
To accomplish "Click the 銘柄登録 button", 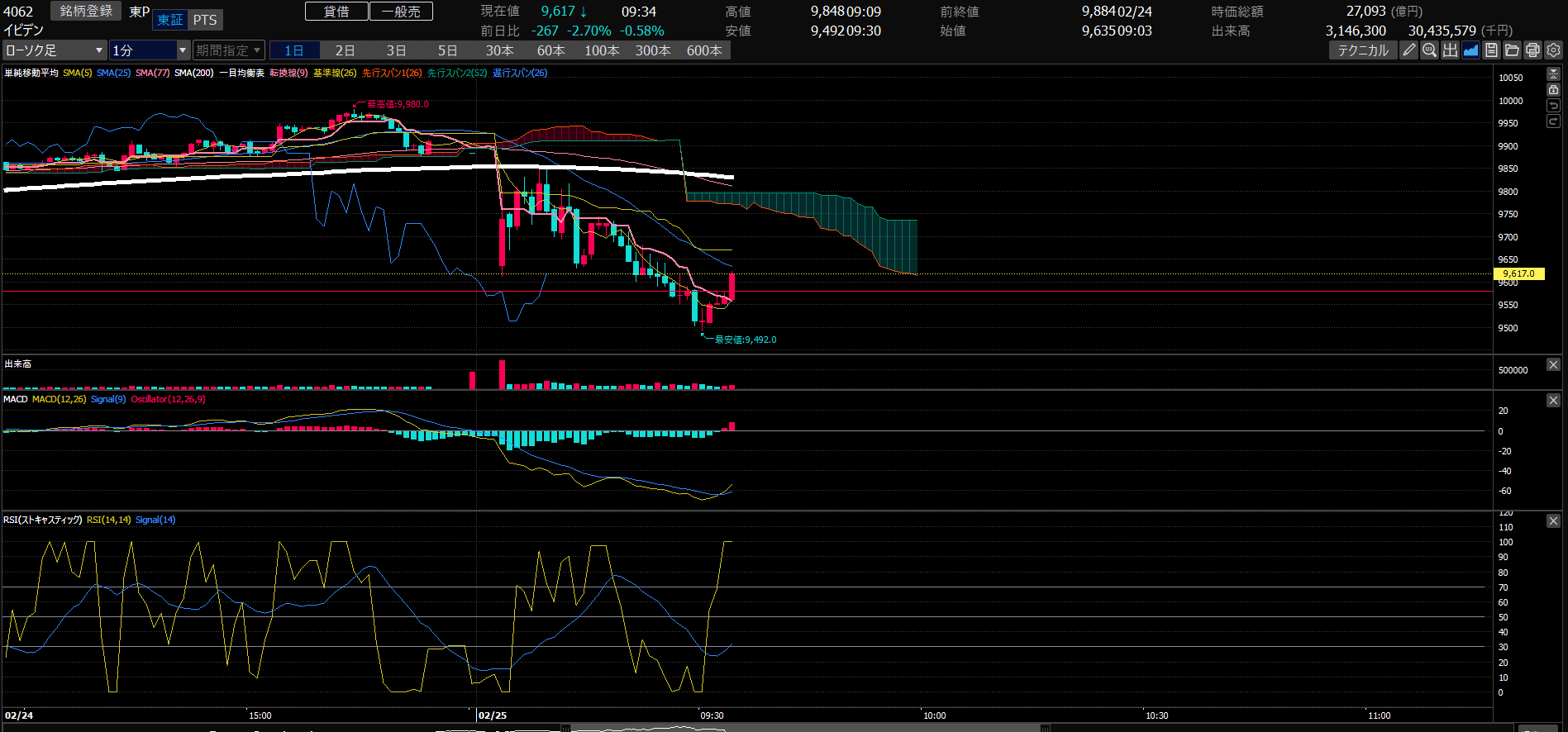I will pyautogui.click(x=86, y=11).
